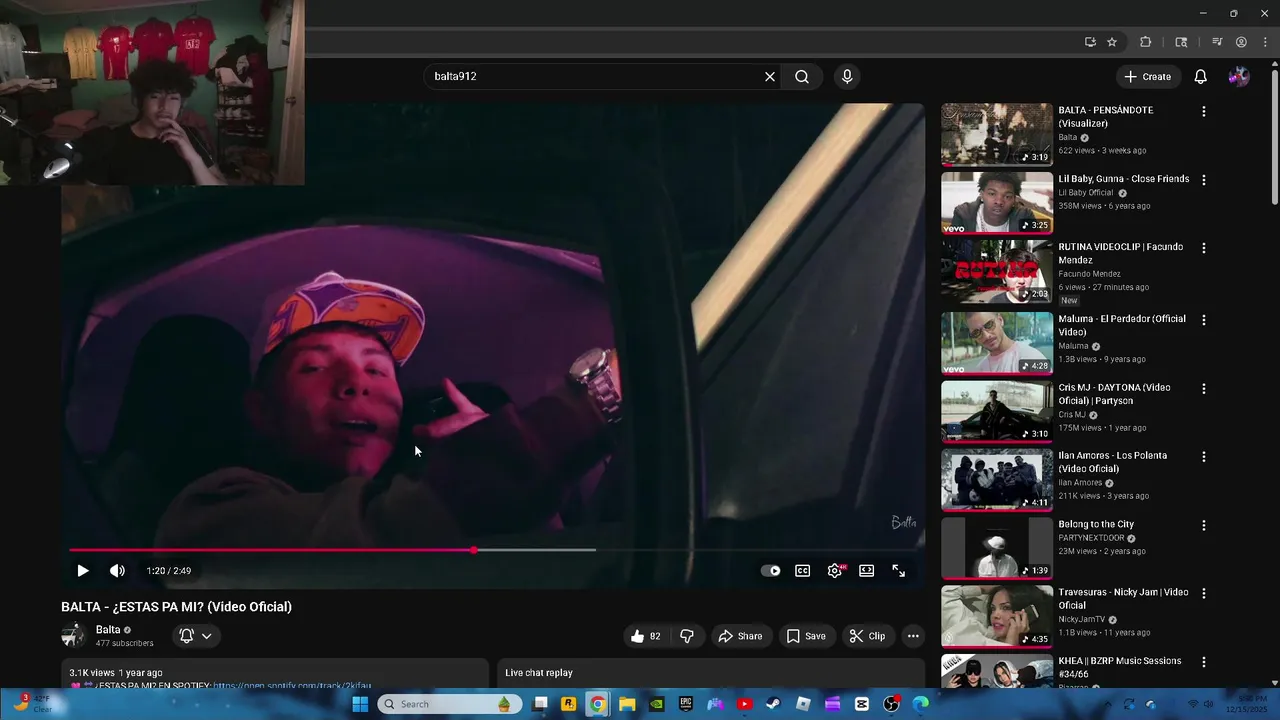1280x720 pixels.
Task: Create a Clip of the video
Action: (x=867, y=636)
